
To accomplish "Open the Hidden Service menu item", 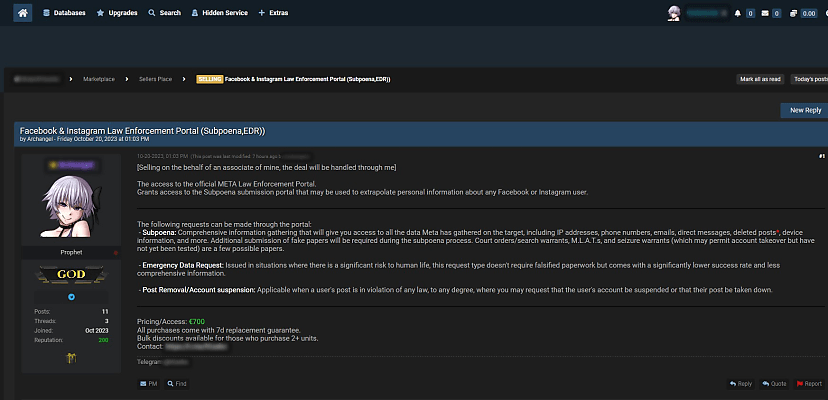I will coord(219,13).
